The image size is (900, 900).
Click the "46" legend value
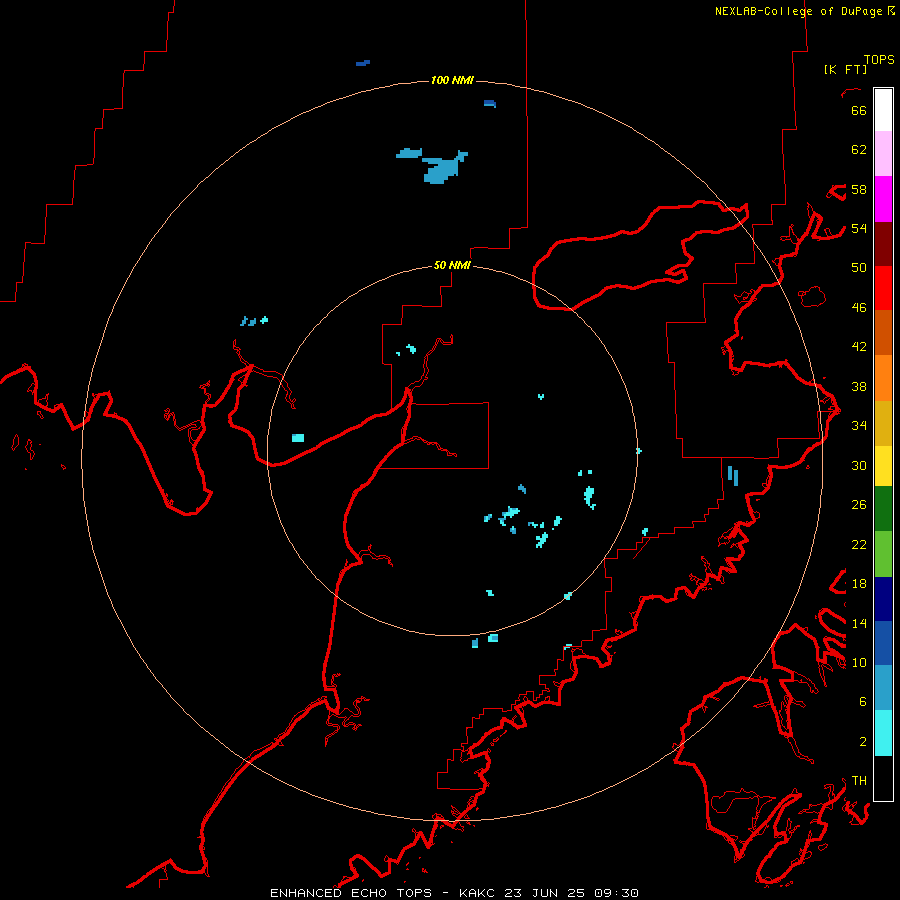pos(859,308)
